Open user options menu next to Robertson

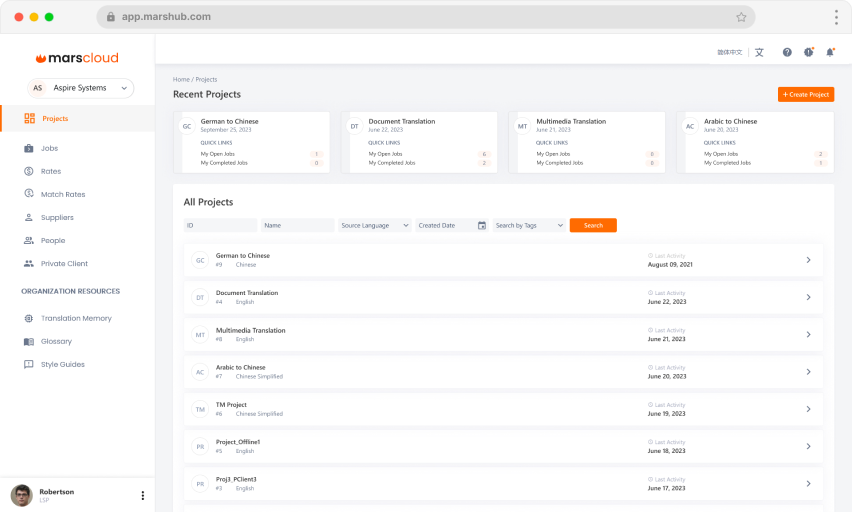point(142,495)
